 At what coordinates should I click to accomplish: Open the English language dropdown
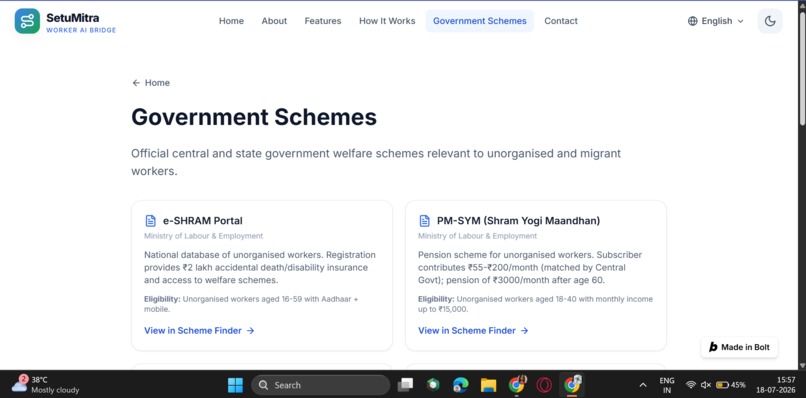716,21
